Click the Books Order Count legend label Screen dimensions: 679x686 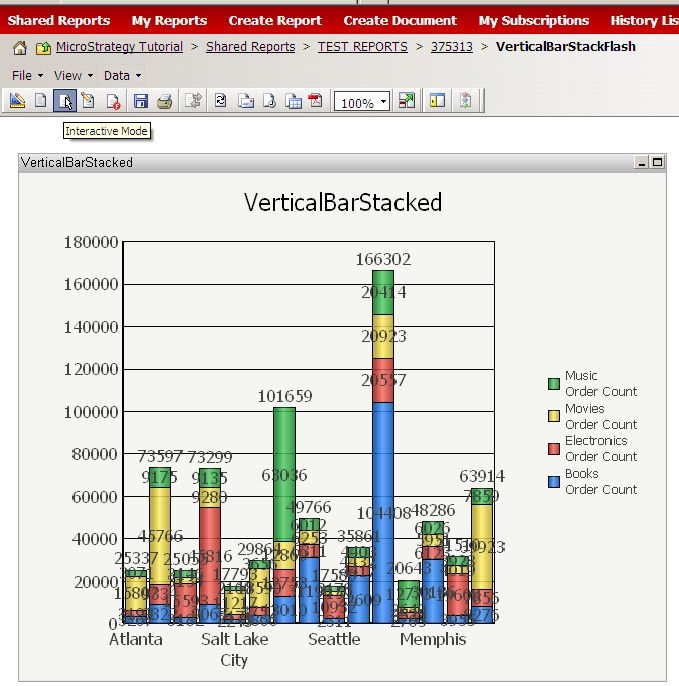601,482
